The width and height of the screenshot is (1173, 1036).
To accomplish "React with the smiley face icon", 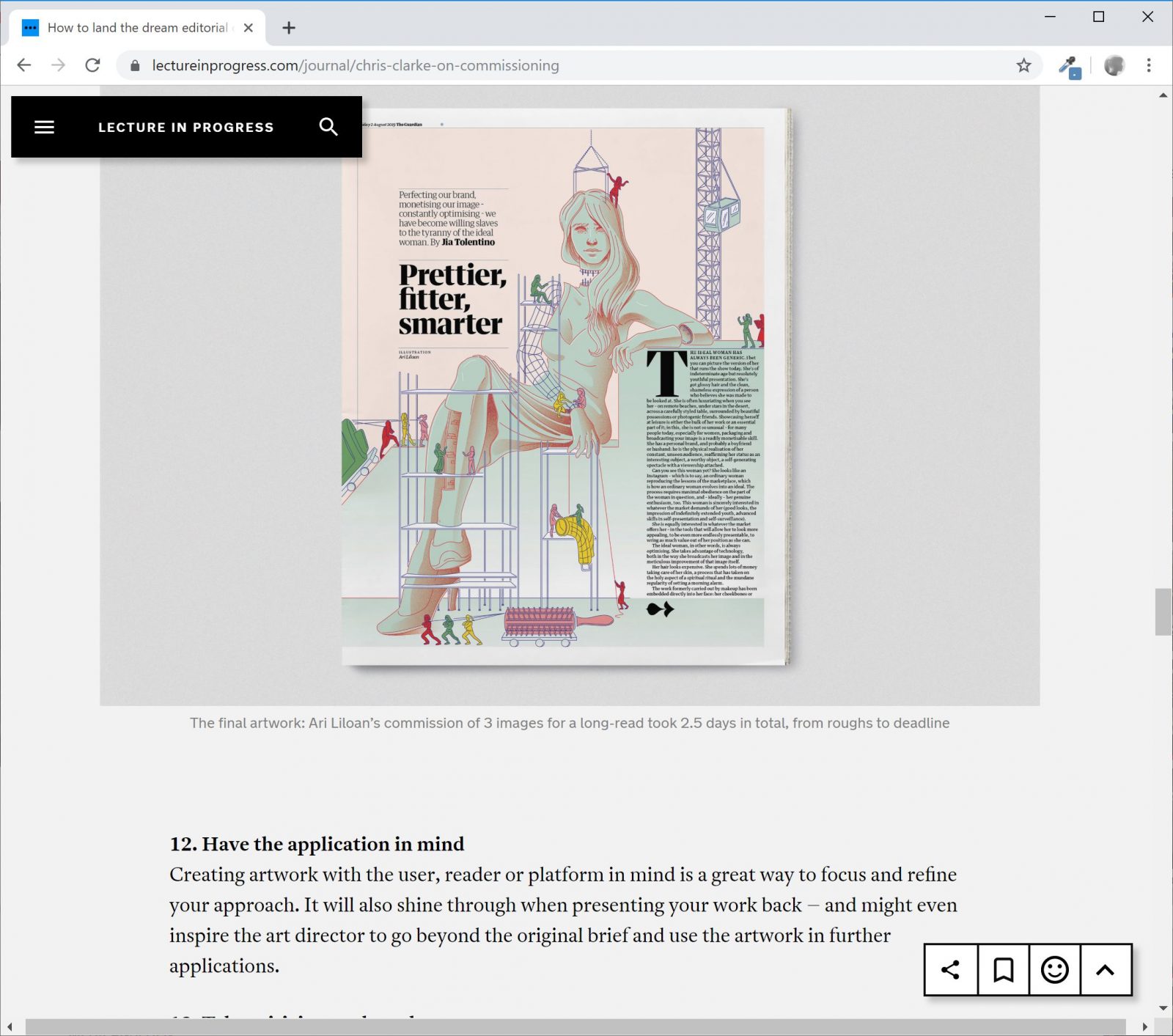I will pos(1055,970).
